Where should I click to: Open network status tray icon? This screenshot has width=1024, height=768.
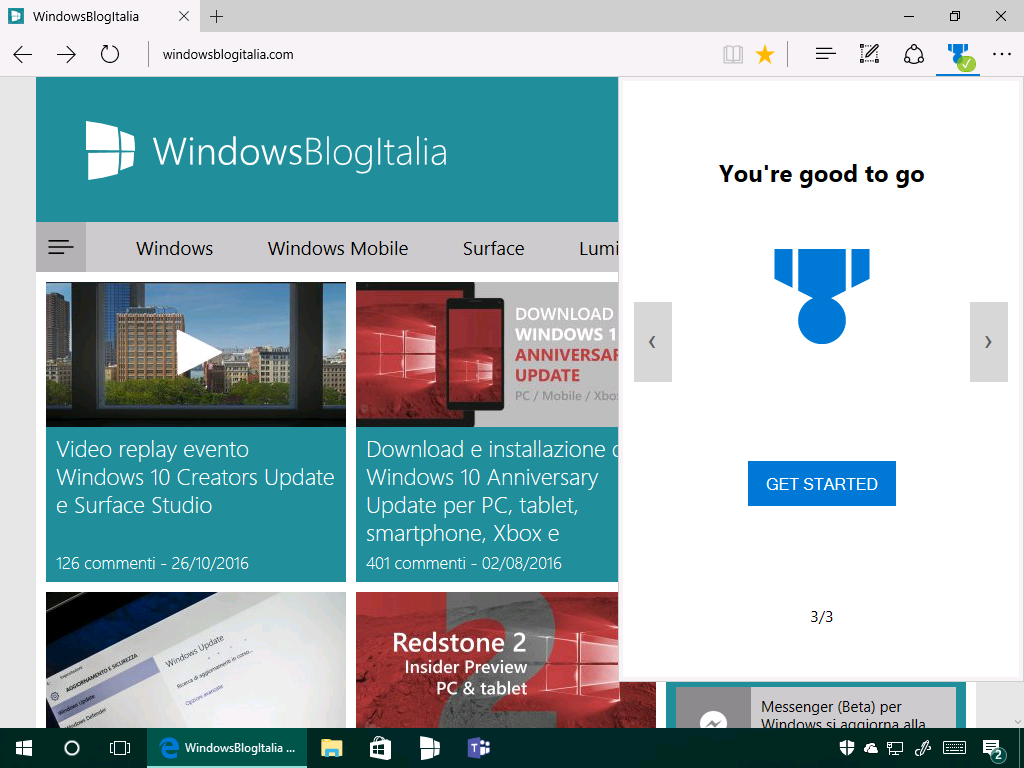[895, 748]
